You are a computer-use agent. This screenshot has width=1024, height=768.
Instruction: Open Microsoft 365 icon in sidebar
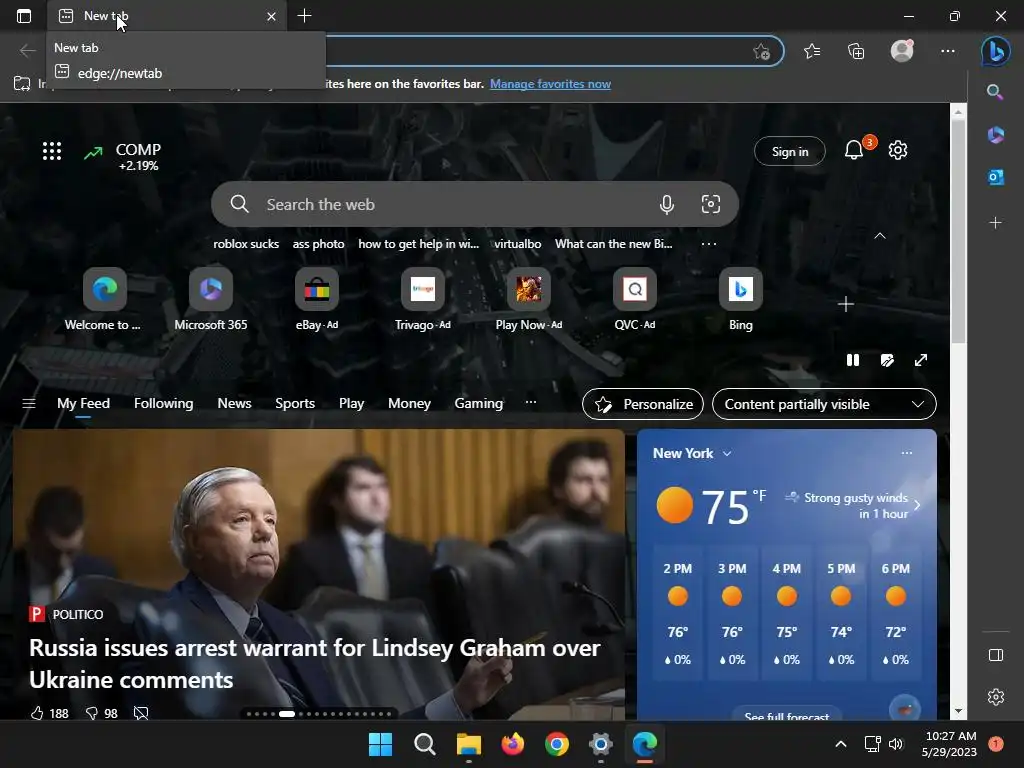pyautogui.click(x=995, y=135)
